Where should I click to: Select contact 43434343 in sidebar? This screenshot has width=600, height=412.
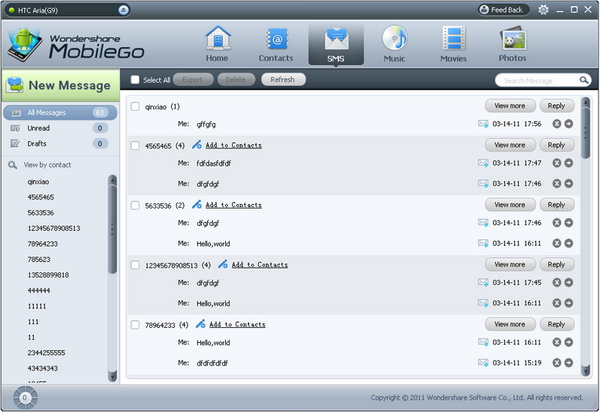click(42, 368)
